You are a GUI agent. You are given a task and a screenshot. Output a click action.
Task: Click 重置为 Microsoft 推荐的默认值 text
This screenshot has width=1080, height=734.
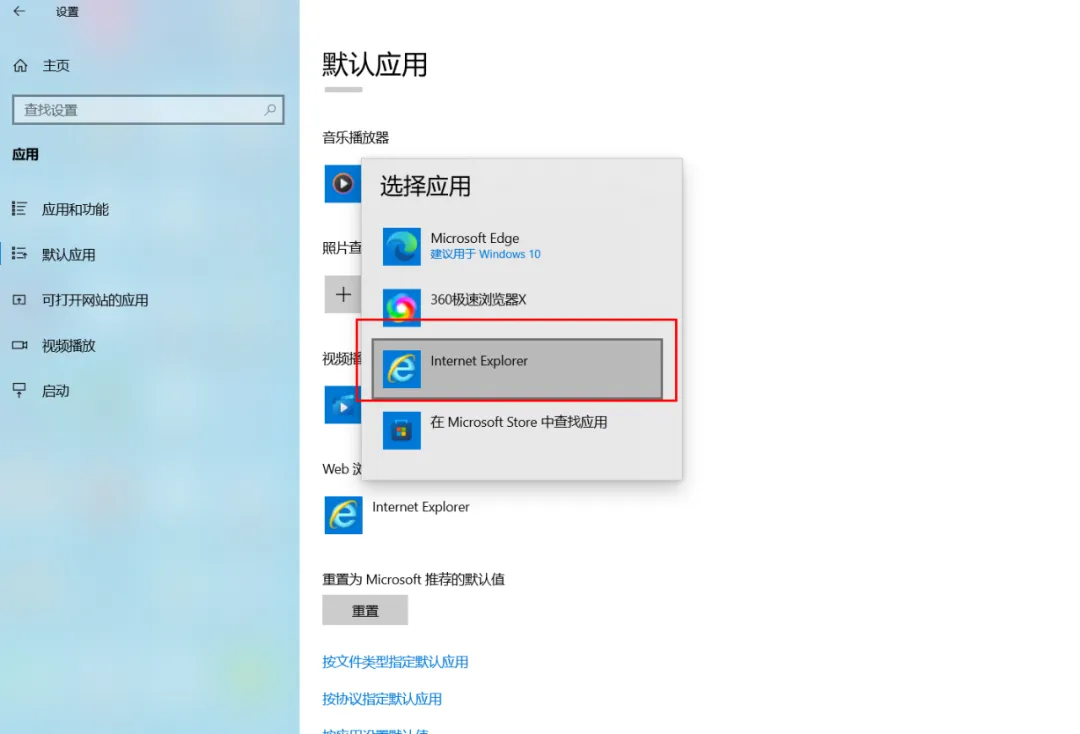(x=413, y=579)
